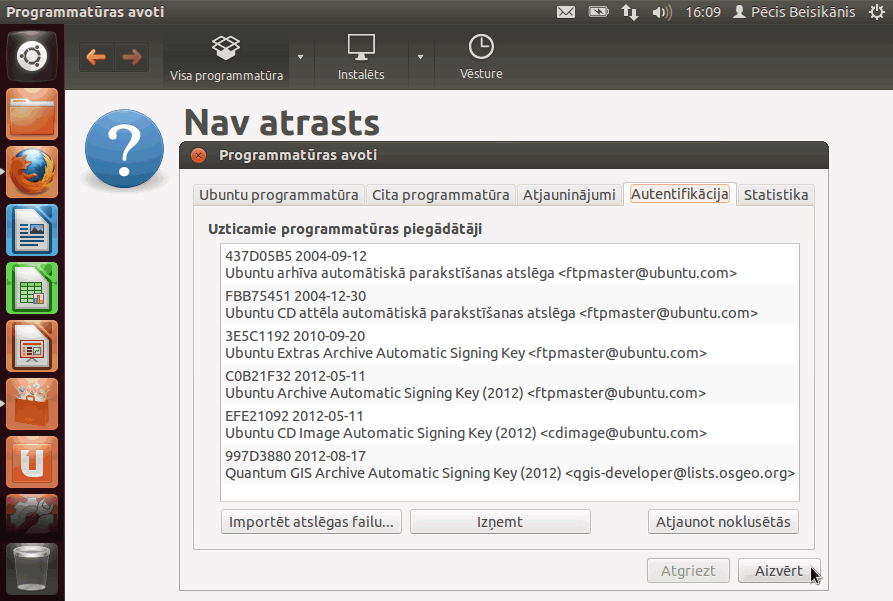Open the Trash in launcher

click(x=32, y=569)
